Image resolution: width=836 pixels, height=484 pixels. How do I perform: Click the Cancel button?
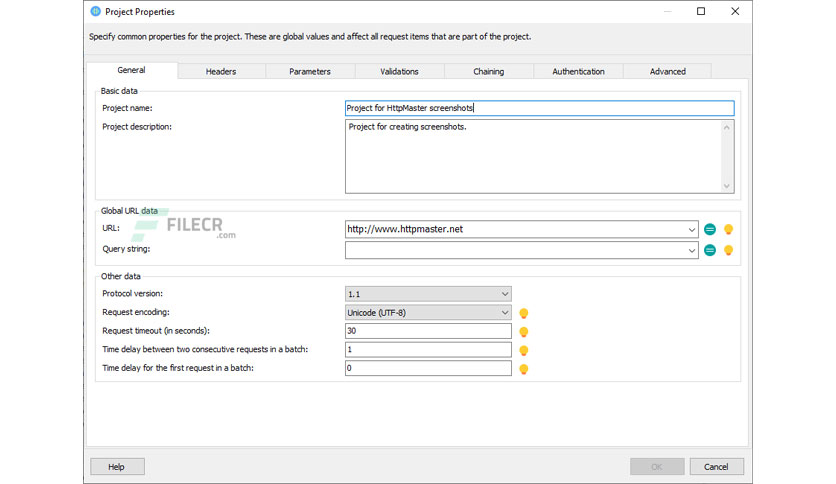(716, 467)
